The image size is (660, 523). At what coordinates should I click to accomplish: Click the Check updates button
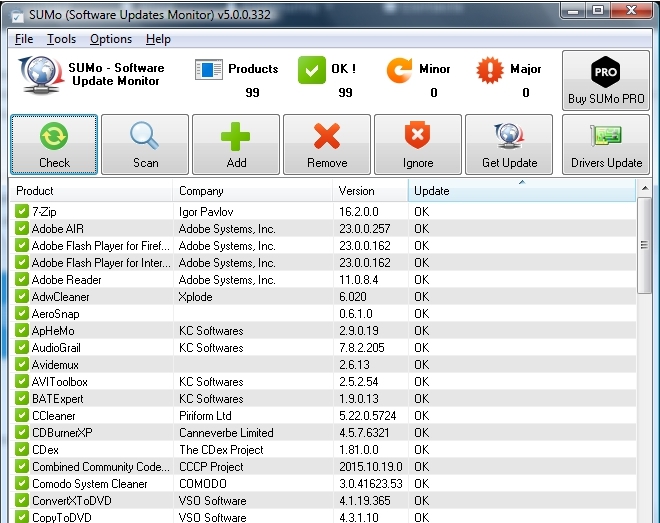point(54,144)
